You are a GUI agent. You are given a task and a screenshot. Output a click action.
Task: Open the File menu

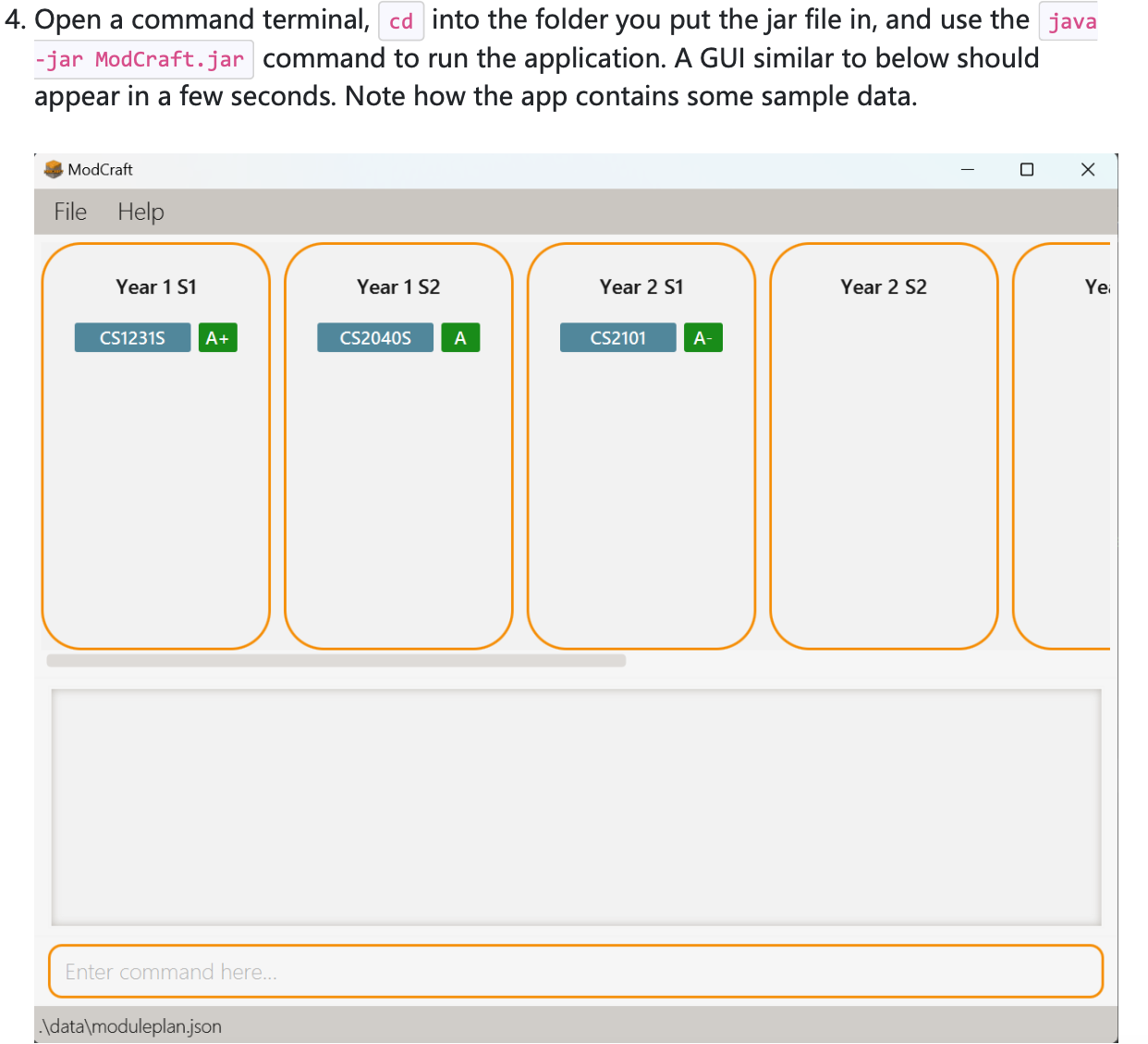click(69, 212)
